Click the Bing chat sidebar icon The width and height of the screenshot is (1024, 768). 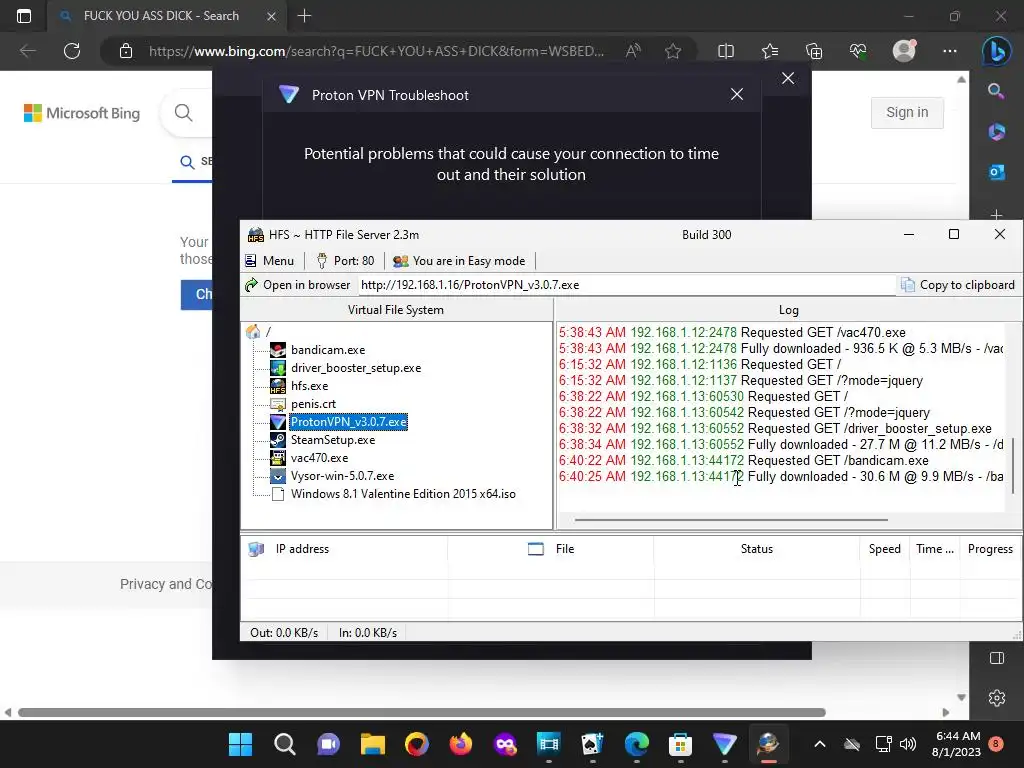pos(997,52)
